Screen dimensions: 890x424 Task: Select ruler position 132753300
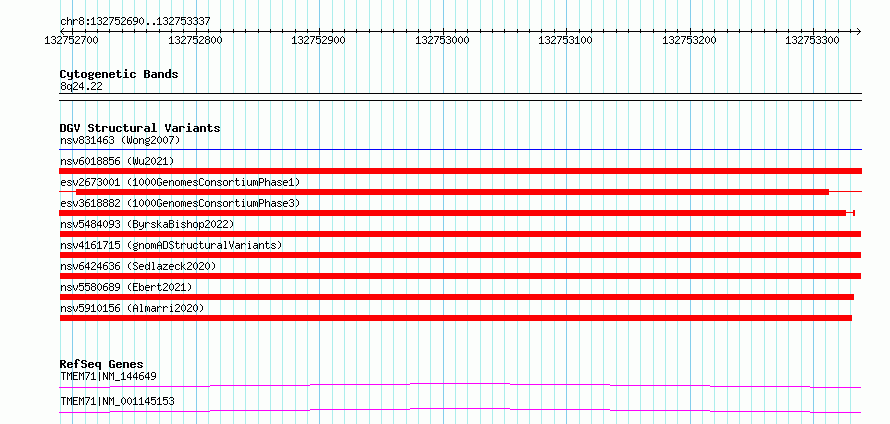coord(812,40)
